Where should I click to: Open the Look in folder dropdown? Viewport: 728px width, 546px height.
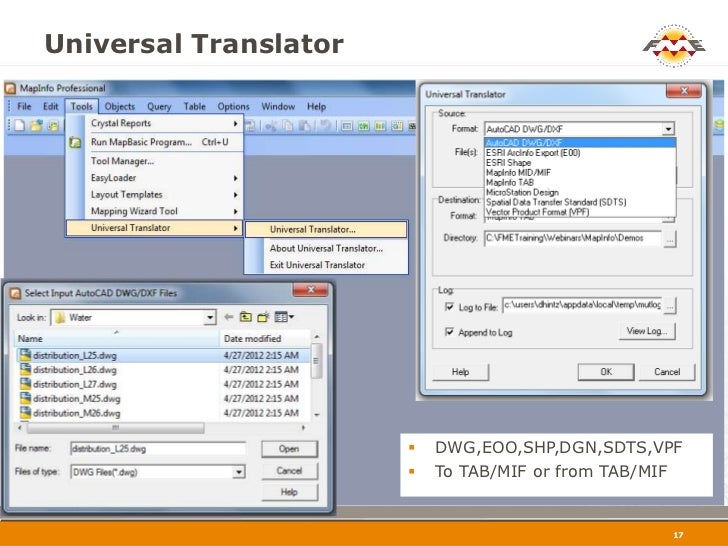point(210,318)
